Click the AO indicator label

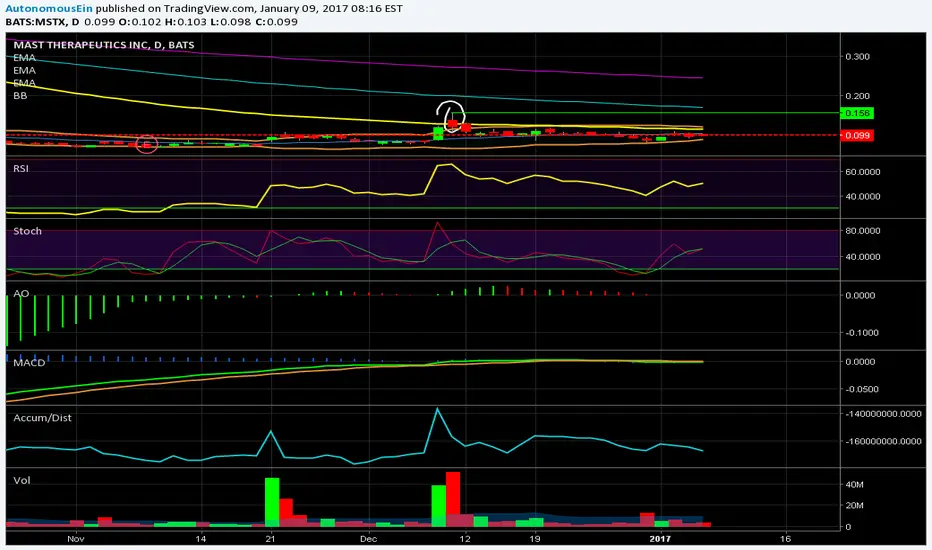pyautogui.click(x=21, y=294)
